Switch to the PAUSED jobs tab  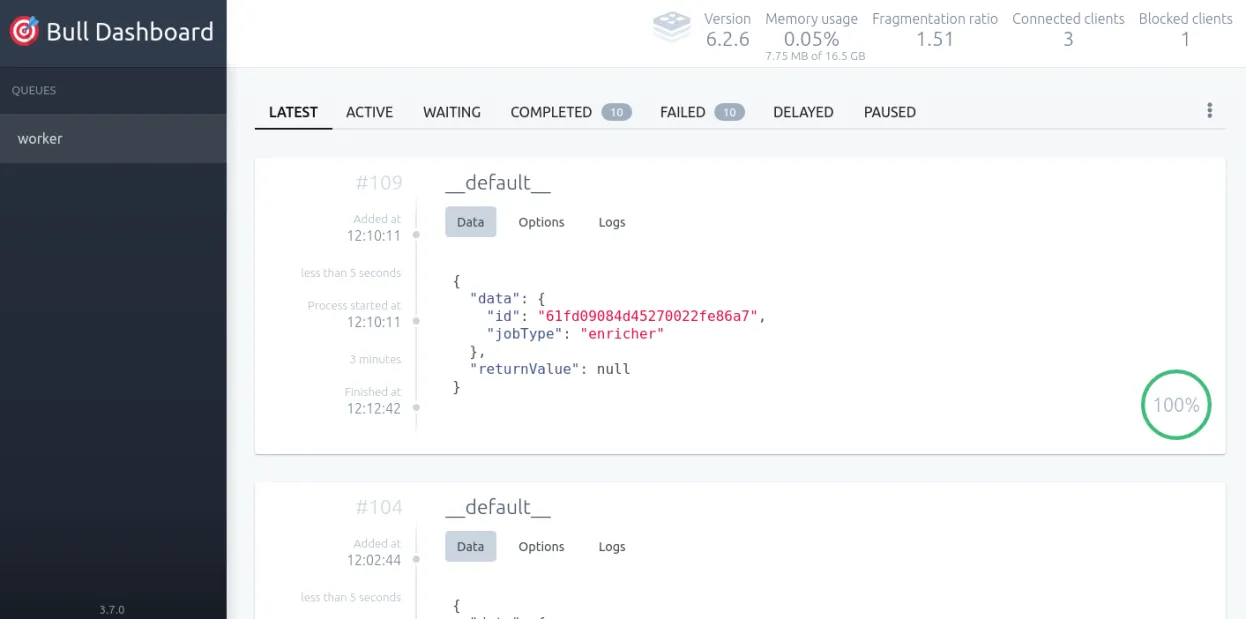(889, 112)
